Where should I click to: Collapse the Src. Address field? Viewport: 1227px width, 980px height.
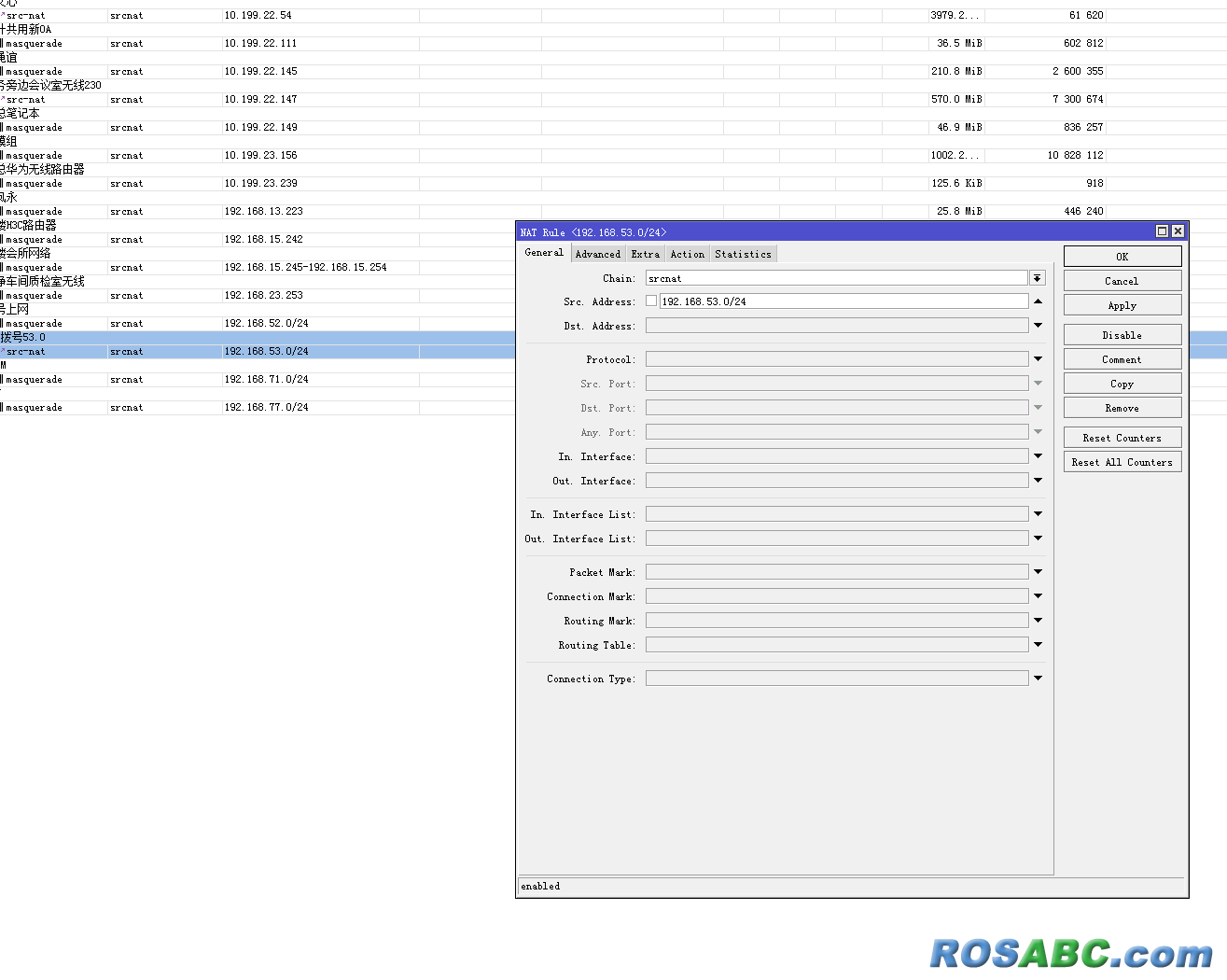1038,301
